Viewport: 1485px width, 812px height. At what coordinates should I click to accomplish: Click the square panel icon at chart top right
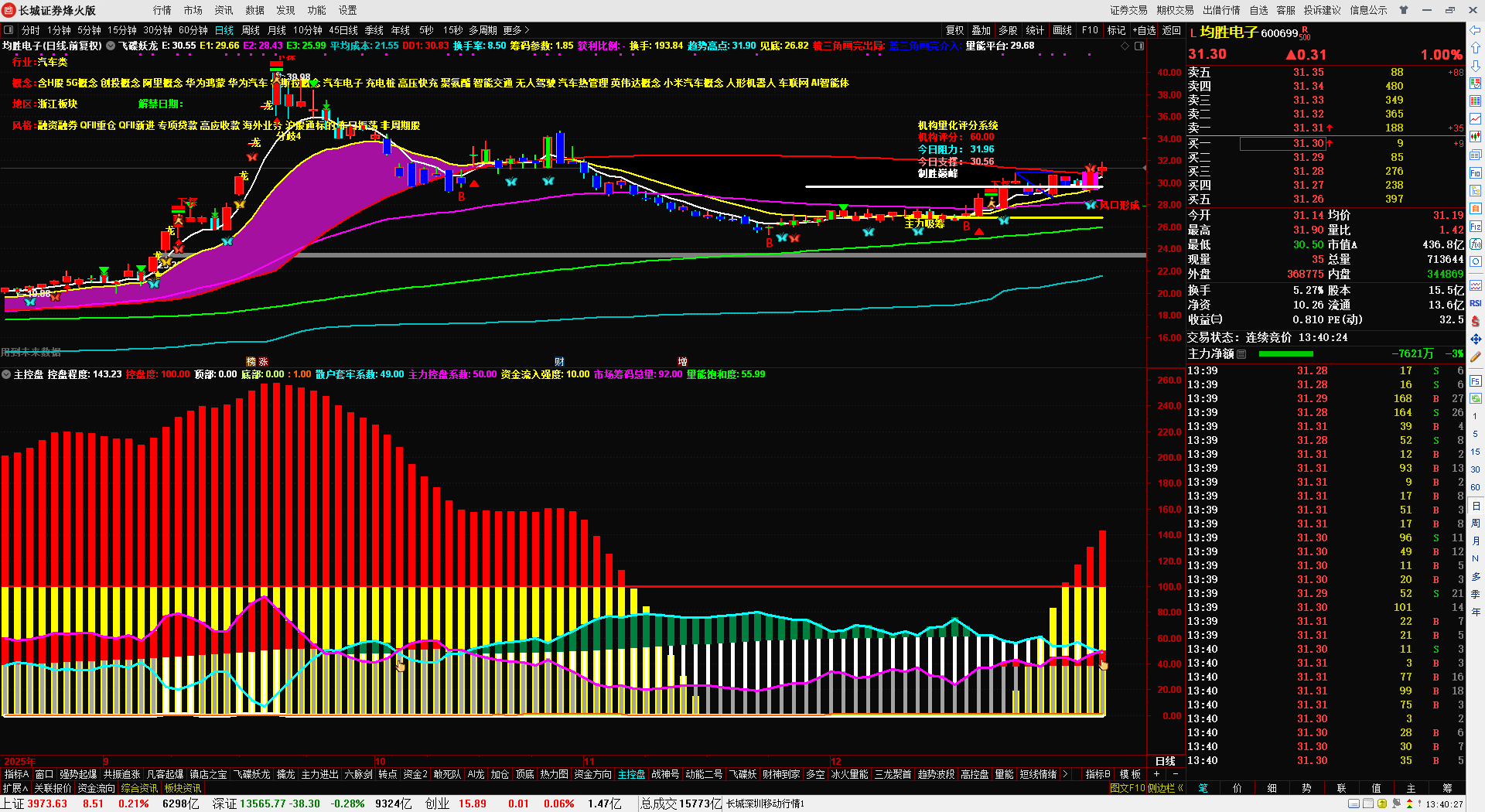point(1139,46)
